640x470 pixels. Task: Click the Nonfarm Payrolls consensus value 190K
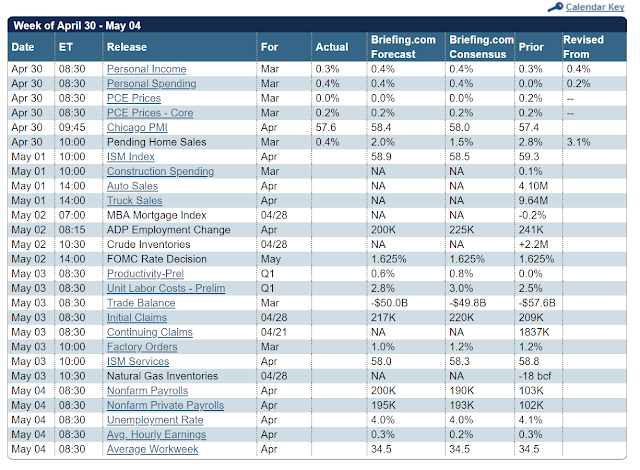462,391
